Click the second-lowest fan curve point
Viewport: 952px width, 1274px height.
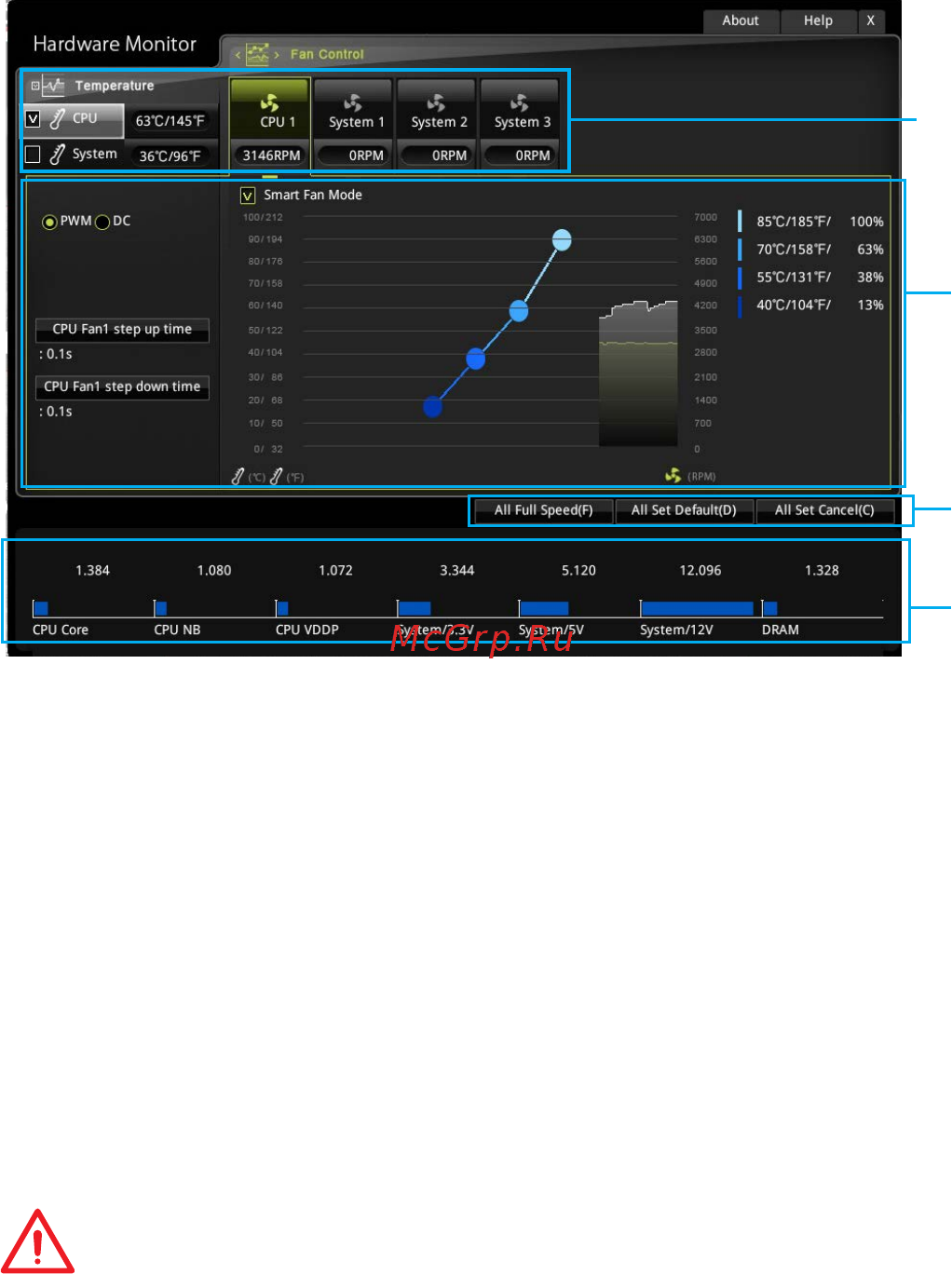click(x=475, y=359)
